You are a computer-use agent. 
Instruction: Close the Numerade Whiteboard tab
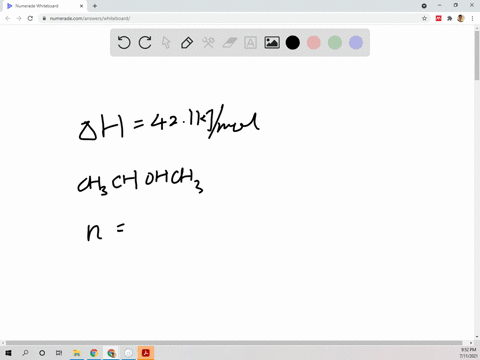pyautogui.click(x=81, y=6)
